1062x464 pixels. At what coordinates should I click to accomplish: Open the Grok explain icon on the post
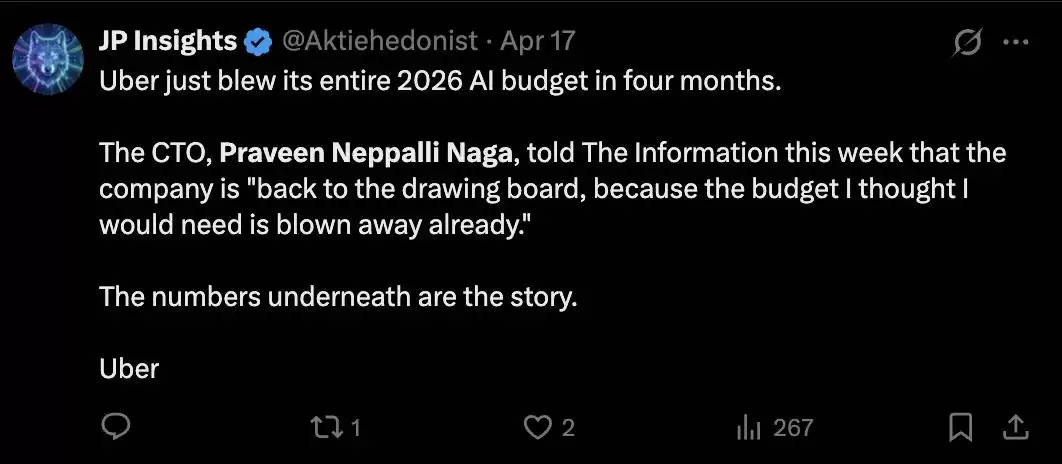[x=968, y=43]
